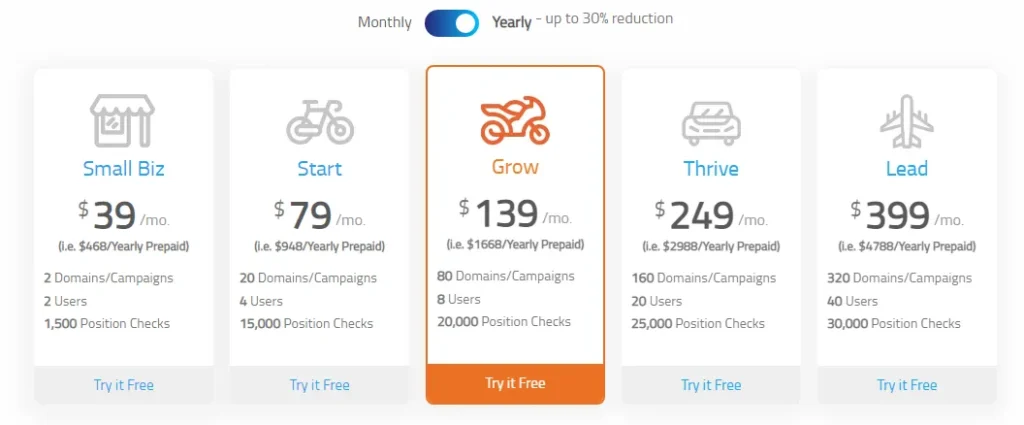
Task: Try the Thrive plan free
Action: (x=711, y=385)
